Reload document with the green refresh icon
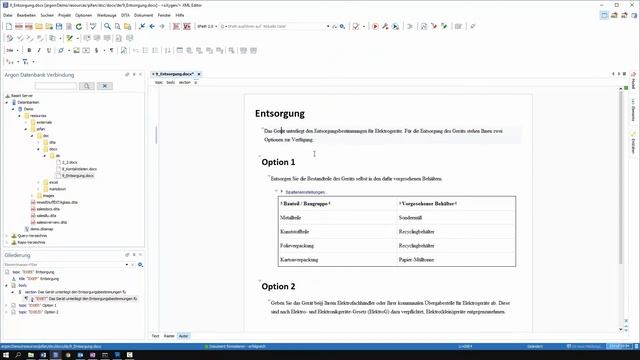The height and width of the screenshot is (360, 640). pyautogui.click(x=79, y=27)
